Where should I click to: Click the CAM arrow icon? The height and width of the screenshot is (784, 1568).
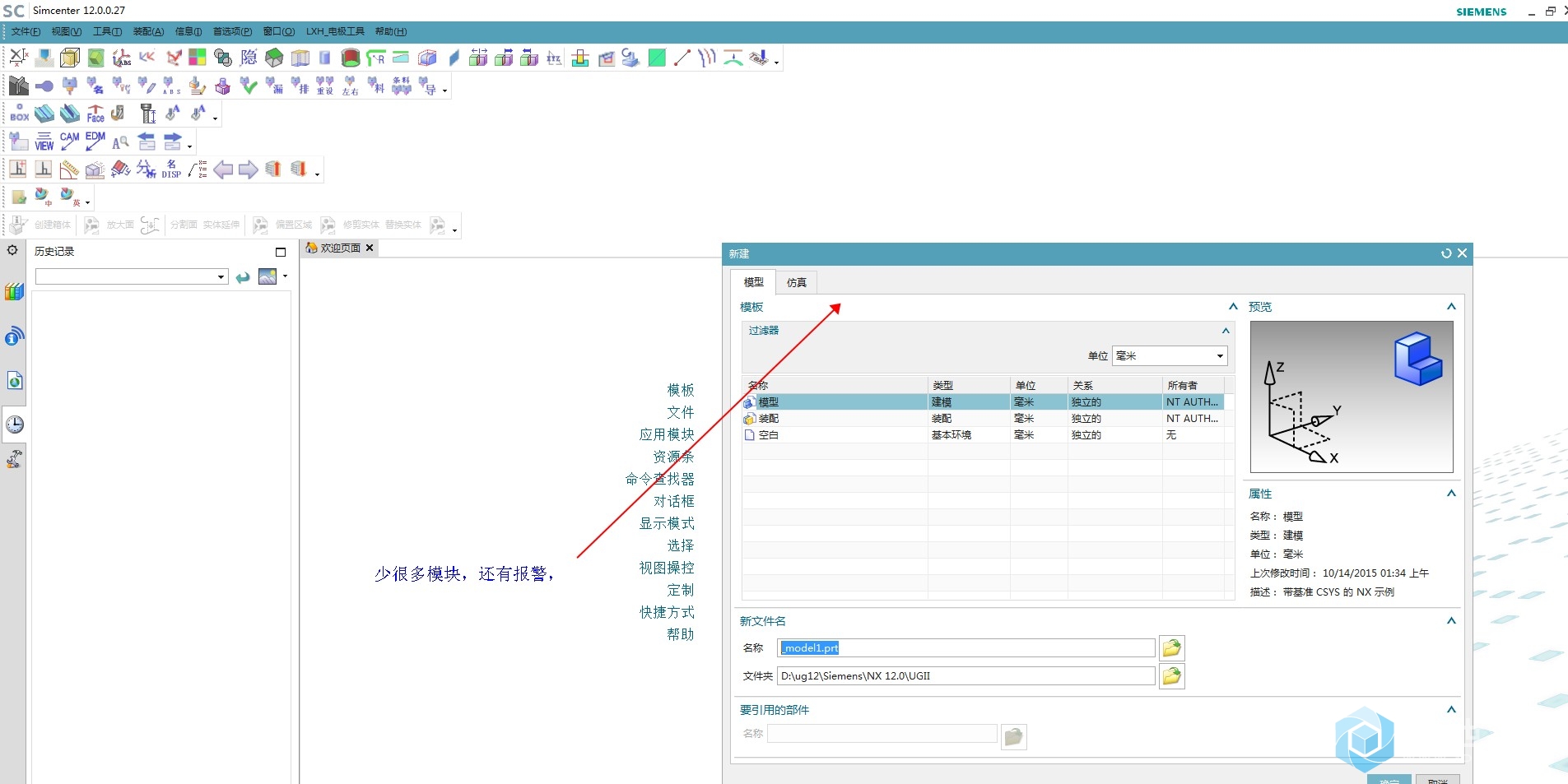70,141
